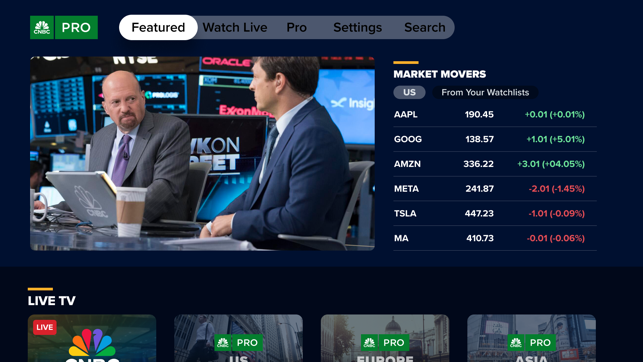Open the Search tab
The height and width of the screenshot is (362, 643).
(x=425, y=27)
